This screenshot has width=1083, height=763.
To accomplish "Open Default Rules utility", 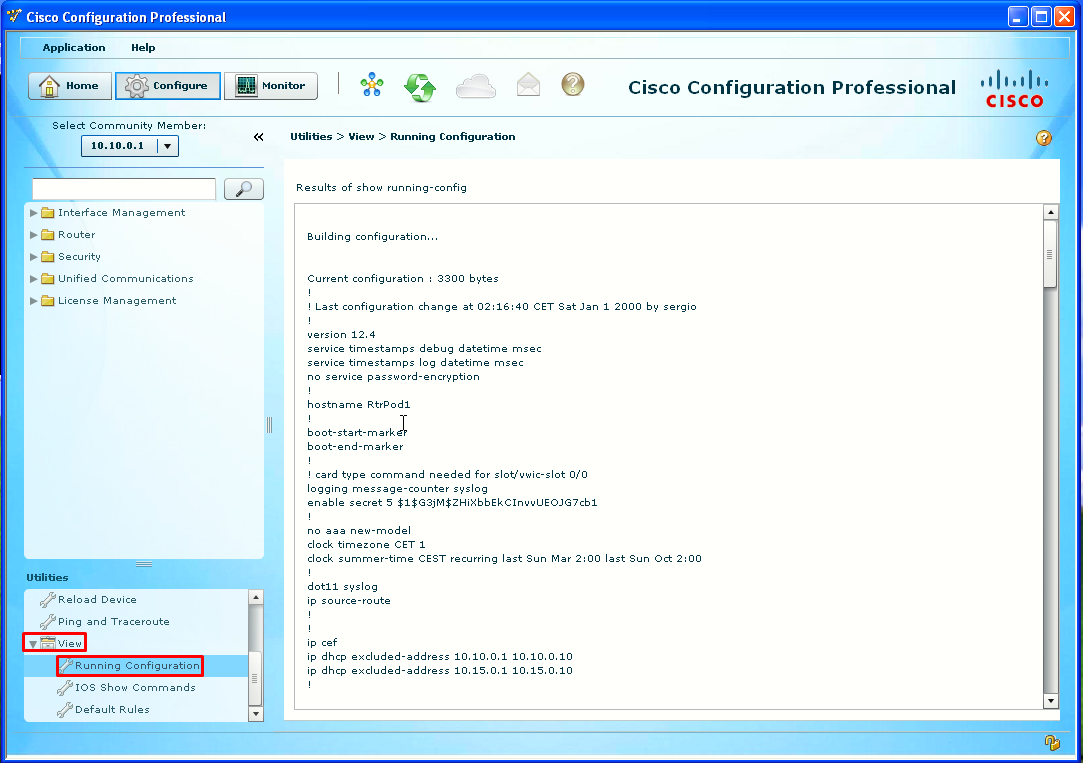I will tap(112, 710).
